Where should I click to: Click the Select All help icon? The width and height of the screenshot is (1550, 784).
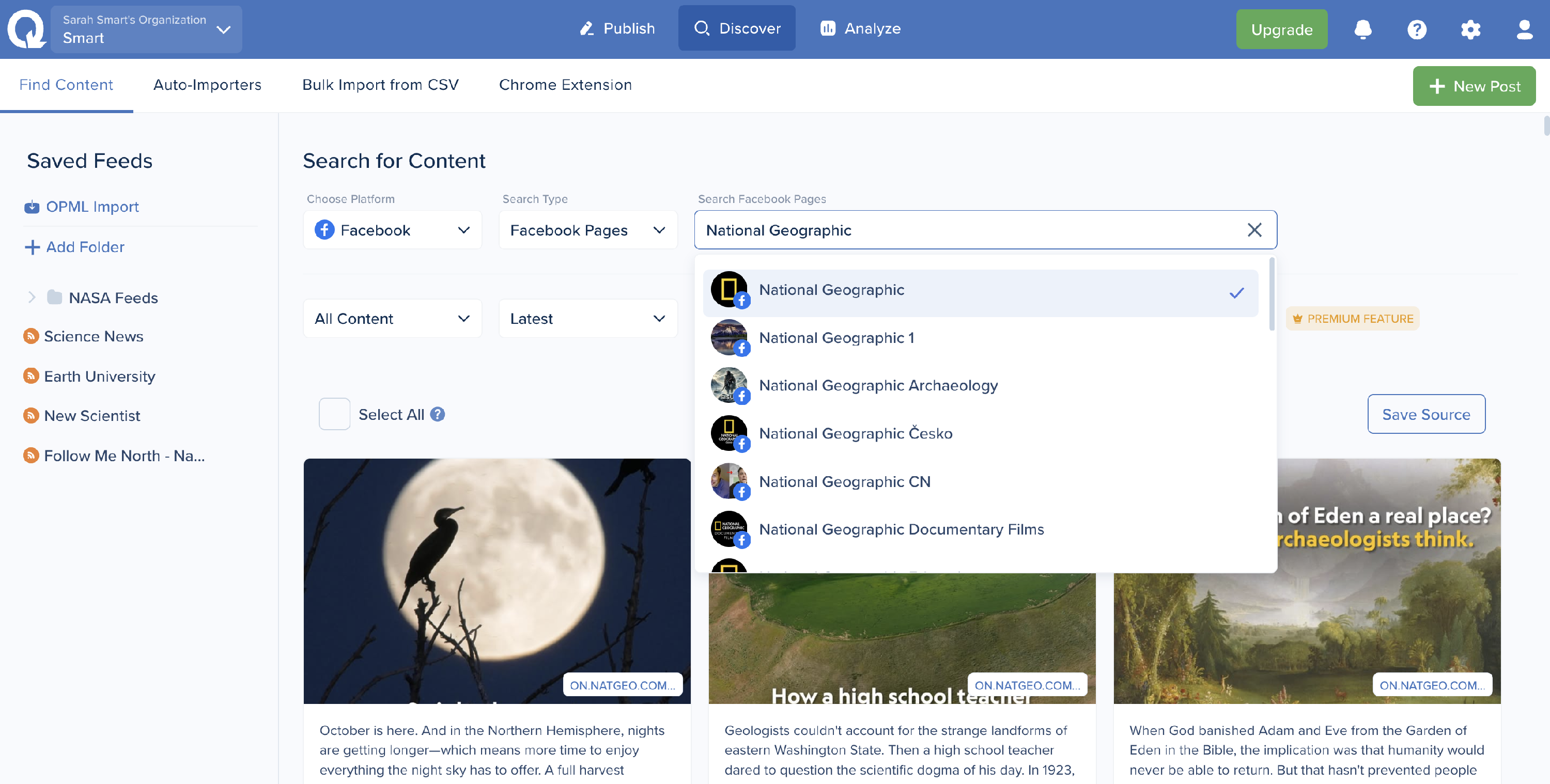[x=438, y=414]
